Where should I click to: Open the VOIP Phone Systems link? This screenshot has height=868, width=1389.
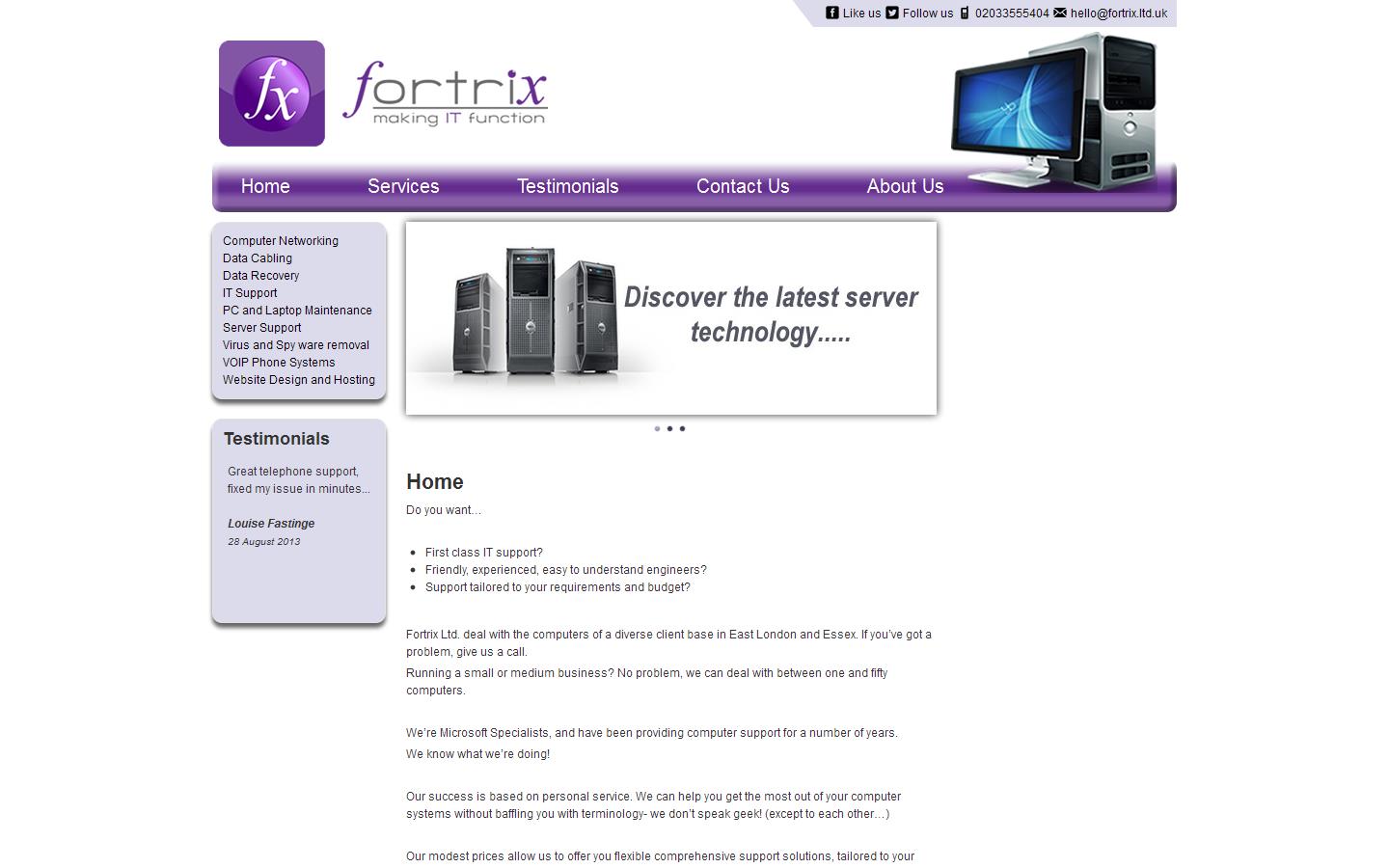point(279,362)
